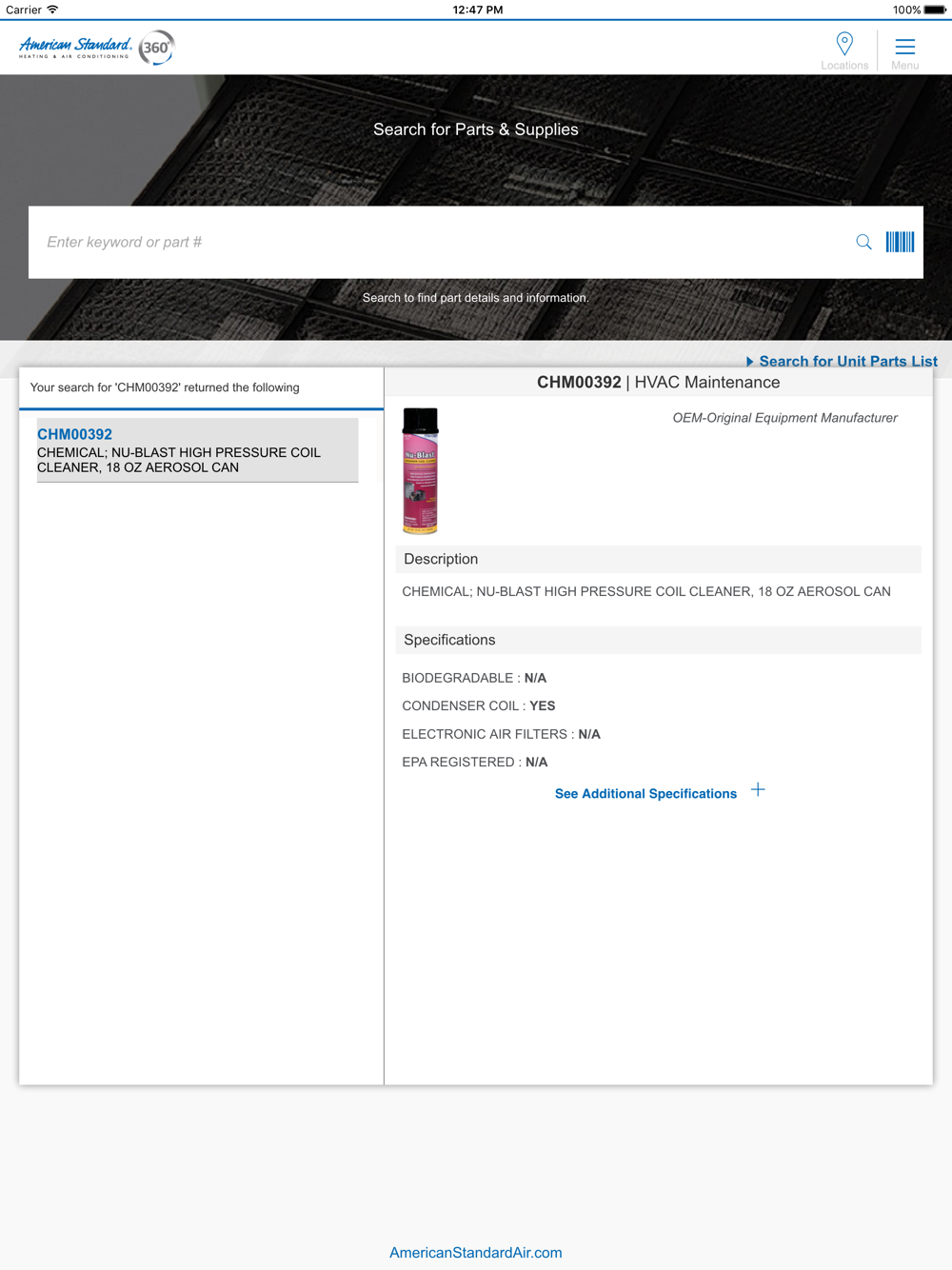
Task: Click the ELECTRONIC AIR FILTERS : N/A row
Action: [501, 734]
